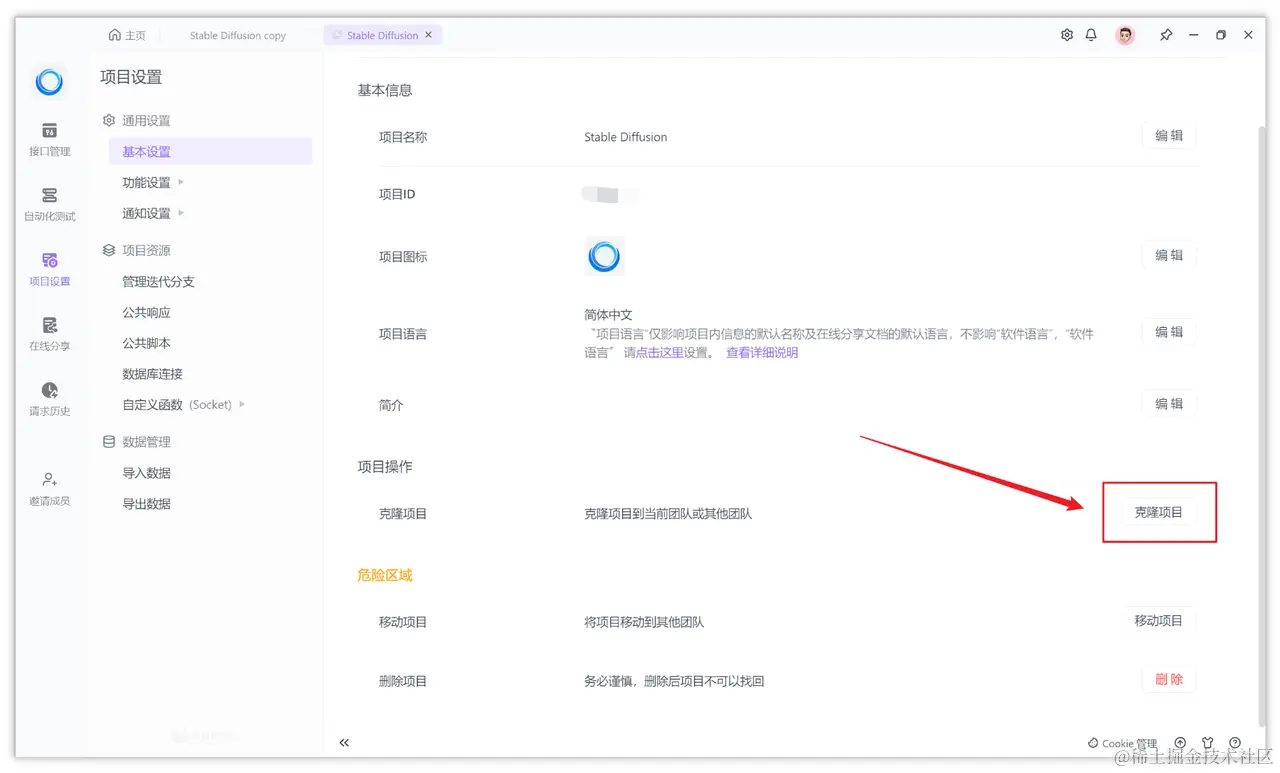Click the notification bell icon

pos(1091,34)
